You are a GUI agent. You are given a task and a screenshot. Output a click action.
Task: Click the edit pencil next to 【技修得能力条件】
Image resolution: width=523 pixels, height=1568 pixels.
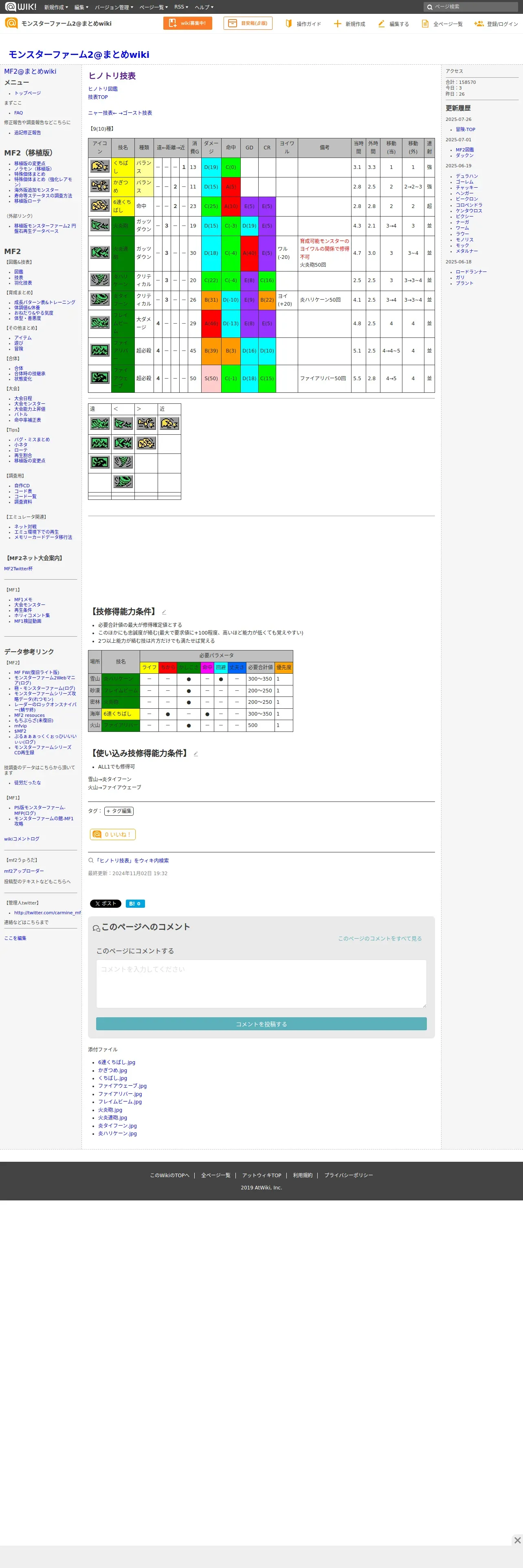point(164,612)
